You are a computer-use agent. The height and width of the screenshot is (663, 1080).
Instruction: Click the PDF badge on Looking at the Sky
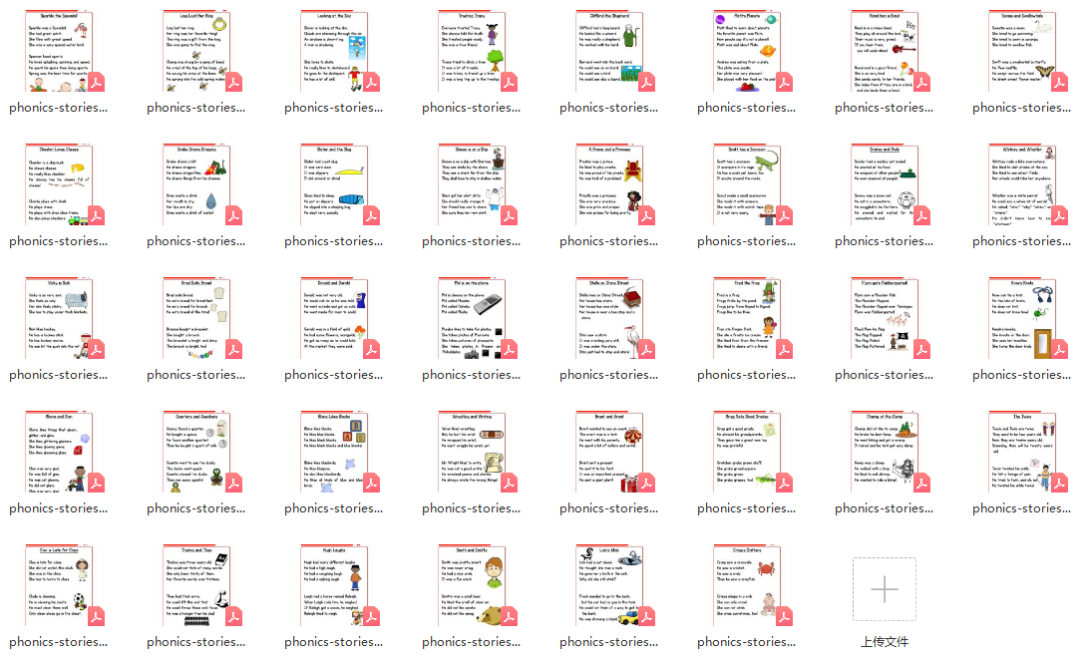tap(371, 82)
